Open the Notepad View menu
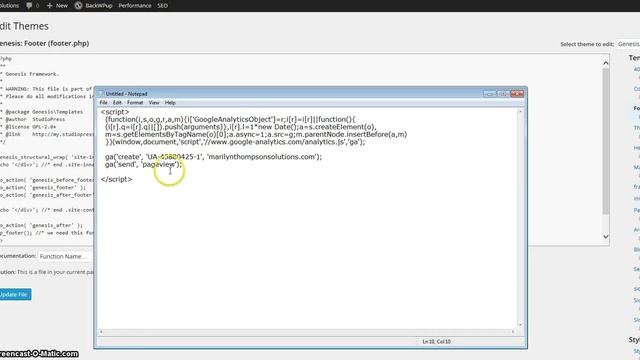Image resolution: width=640 pixels, height=360 pixels. [154, 103]
